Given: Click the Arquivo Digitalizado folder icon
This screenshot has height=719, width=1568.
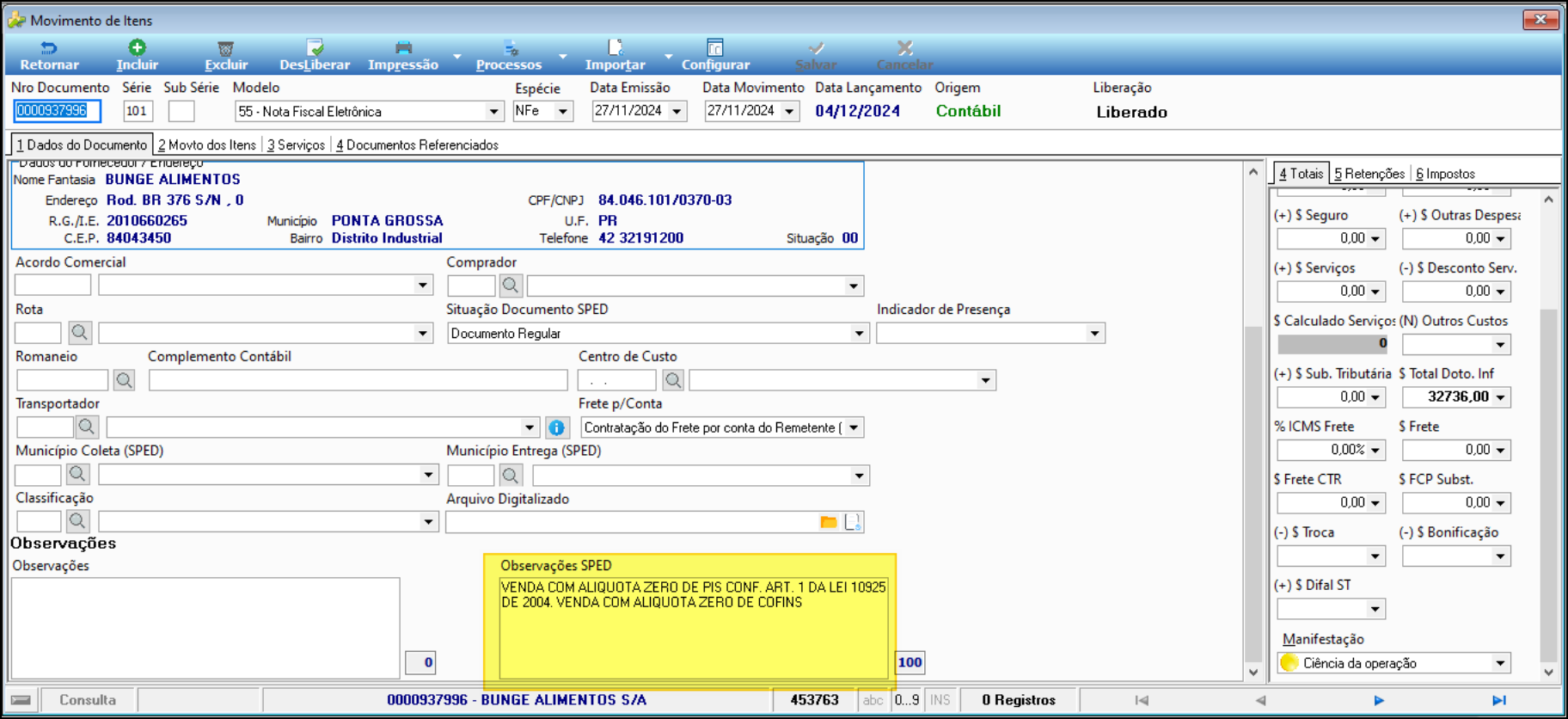Looking at the screenshot, I should pos(829,521).
